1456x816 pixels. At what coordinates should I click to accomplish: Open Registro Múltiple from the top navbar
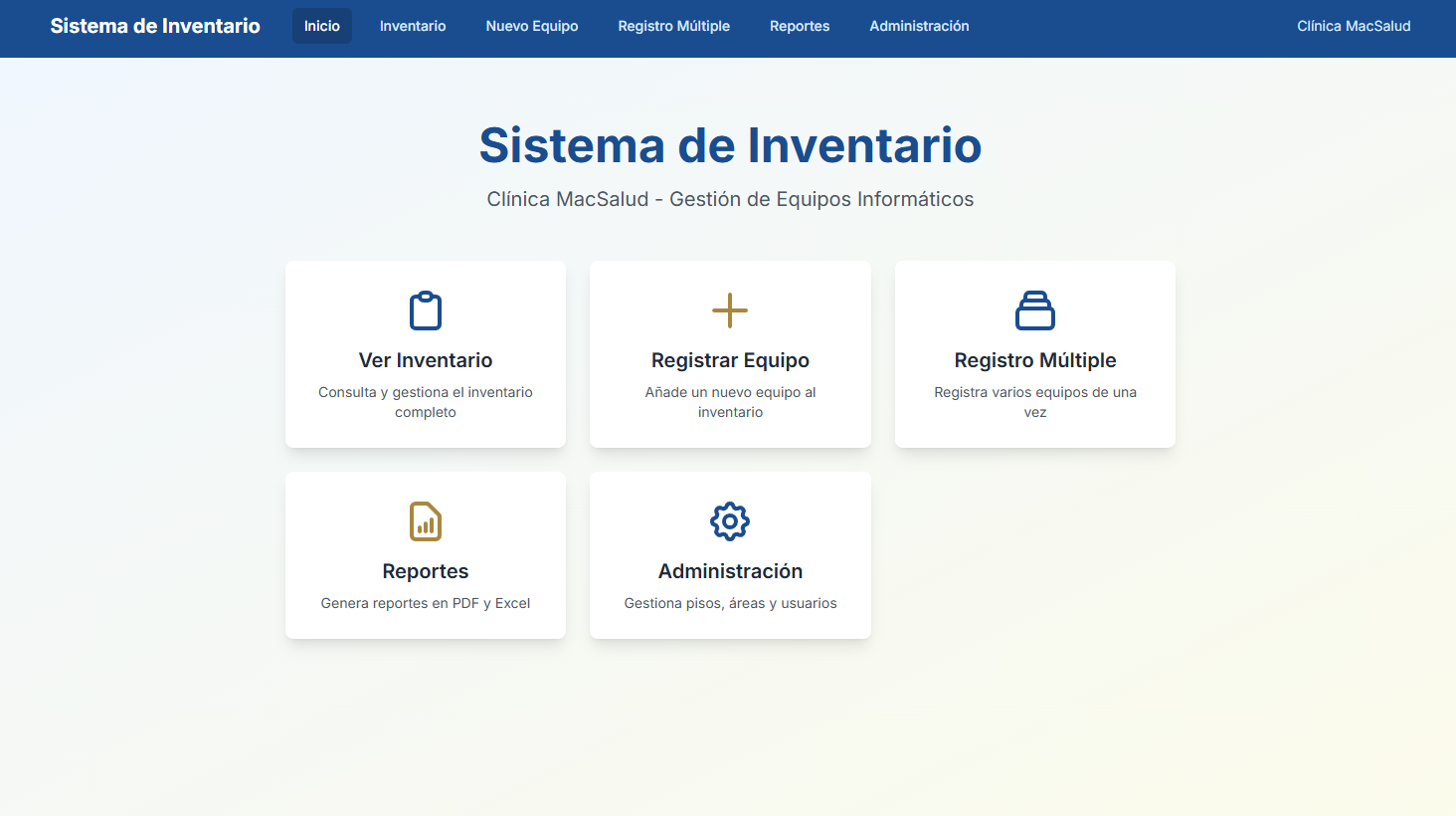point(674,26)
